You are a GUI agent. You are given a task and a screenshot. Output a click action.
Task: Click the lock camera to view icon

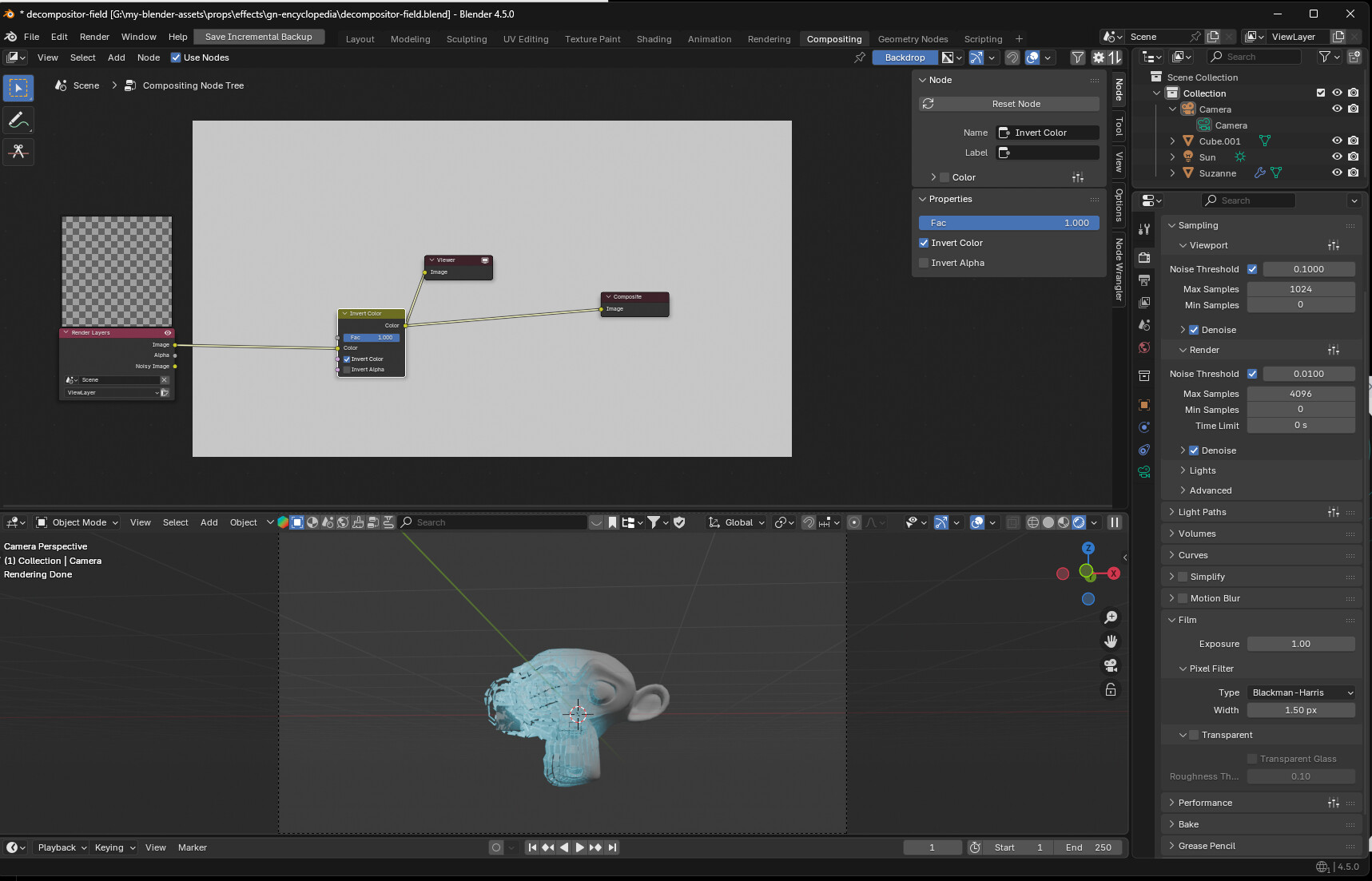coord(1111,689)
